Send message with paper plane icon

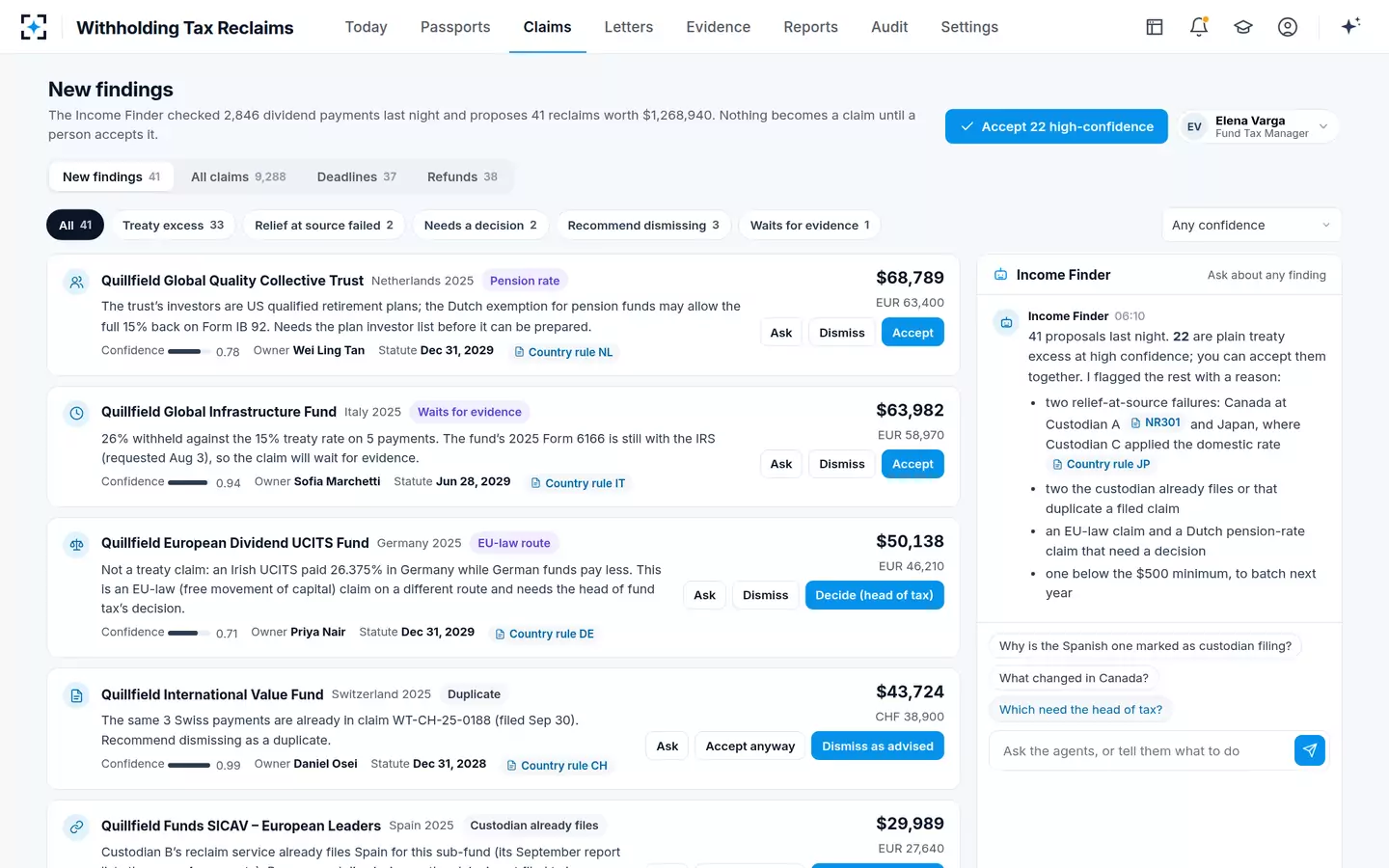tap(1310, 750)
